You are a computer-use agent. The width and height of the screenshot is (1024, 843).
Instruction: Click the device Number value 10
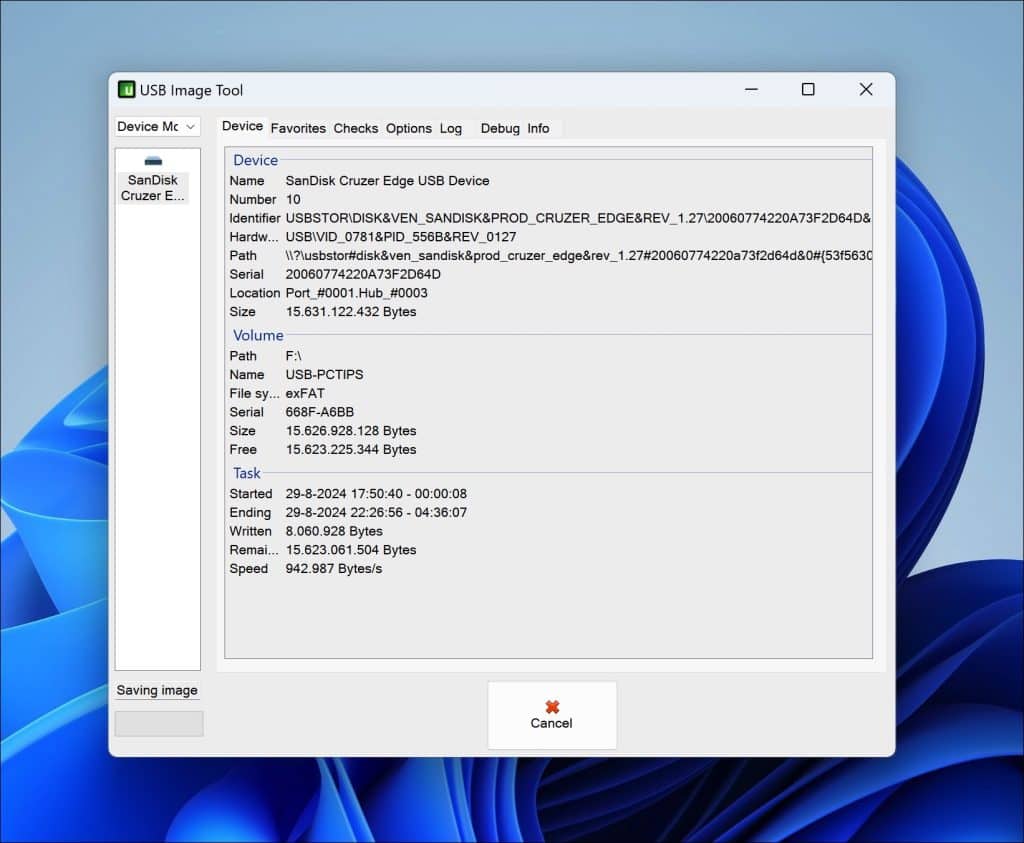pos(293,200)
